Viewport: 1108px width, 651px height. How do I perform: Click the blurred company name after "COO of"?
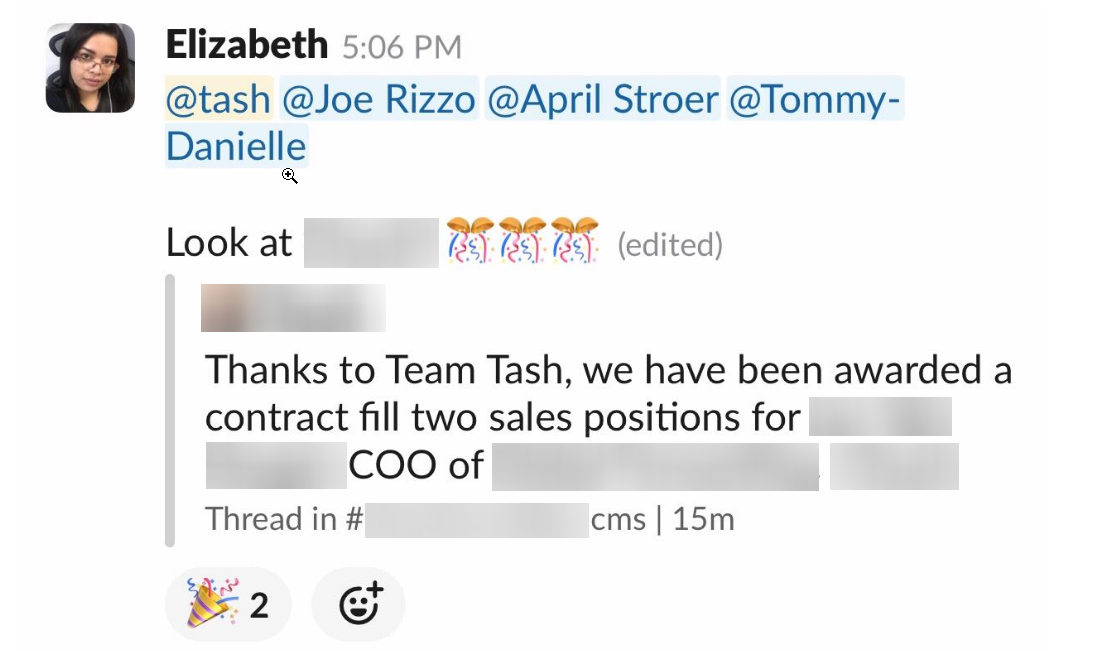[655, 466]
